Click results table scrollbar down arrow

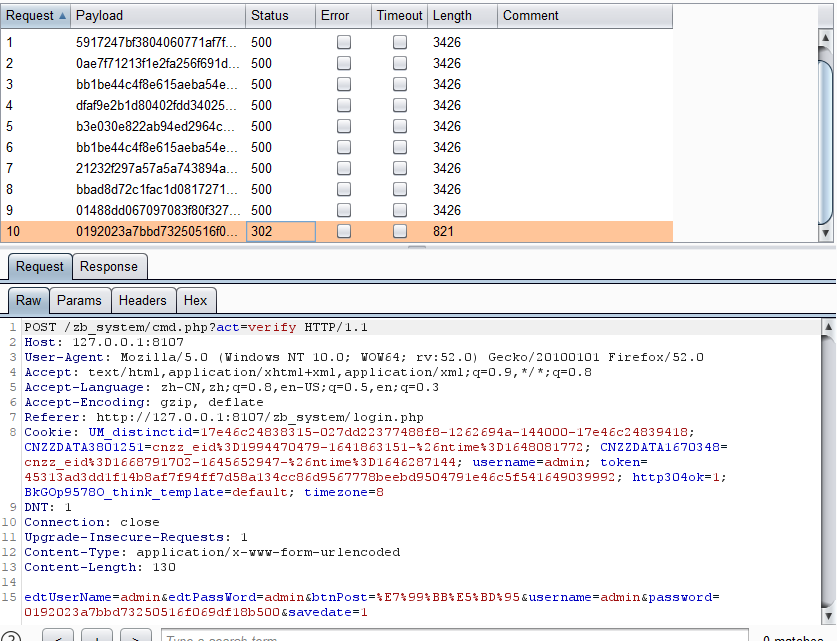pos(825,233)
